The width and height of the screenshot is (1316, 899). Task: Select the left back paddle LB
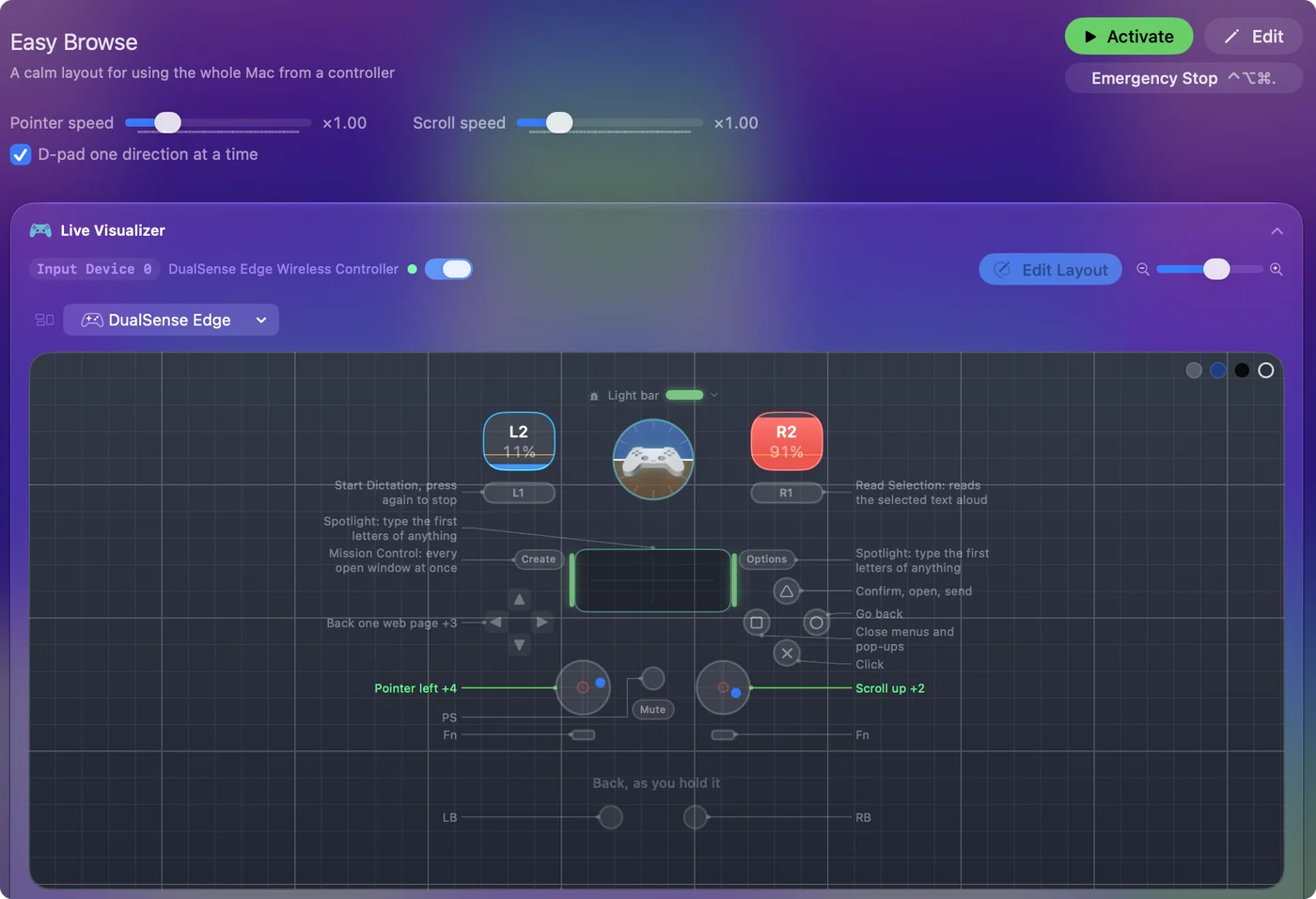[611, 817]
